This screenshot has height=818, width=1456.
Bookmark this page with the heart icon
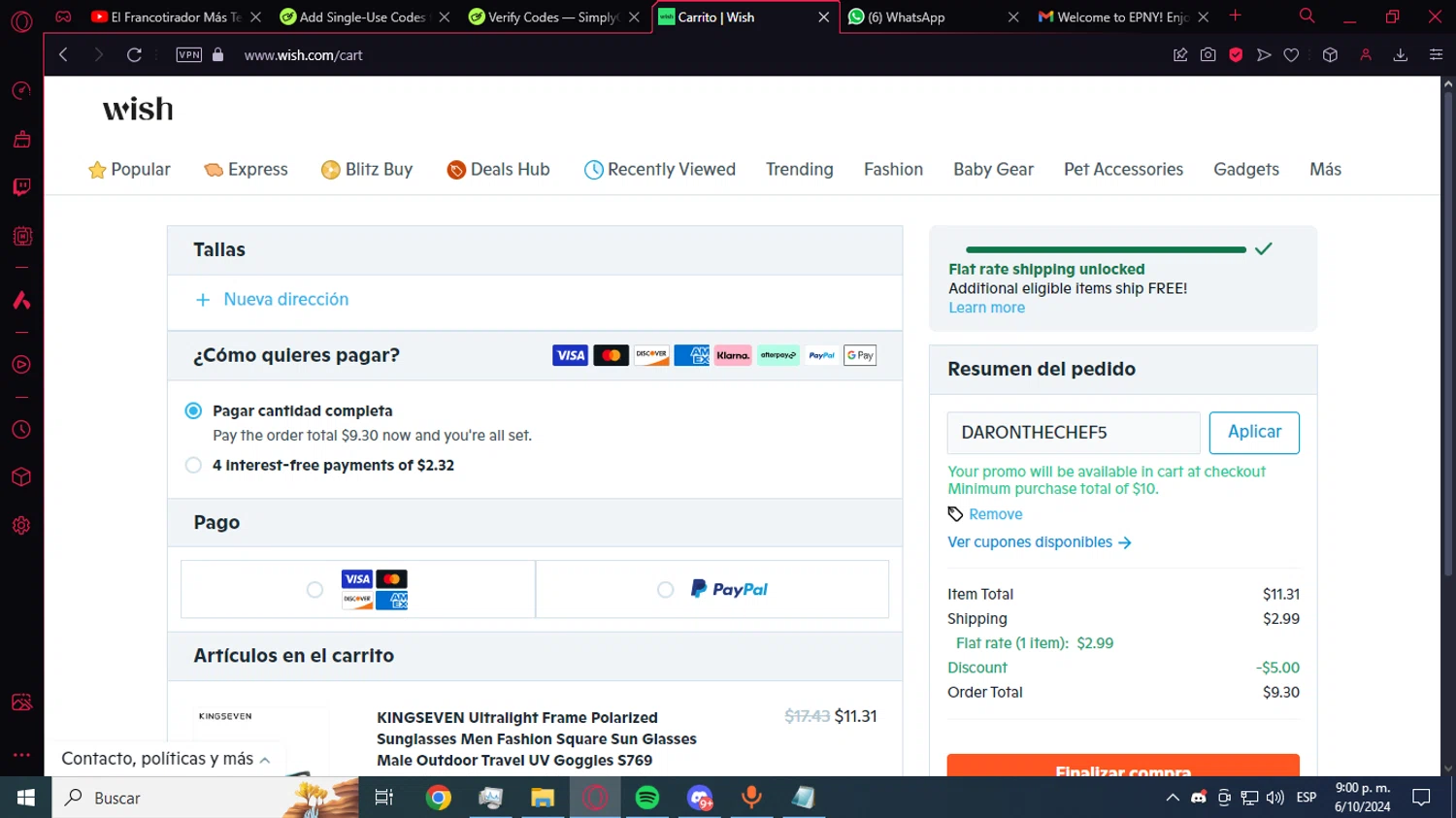pos(1291,55)
